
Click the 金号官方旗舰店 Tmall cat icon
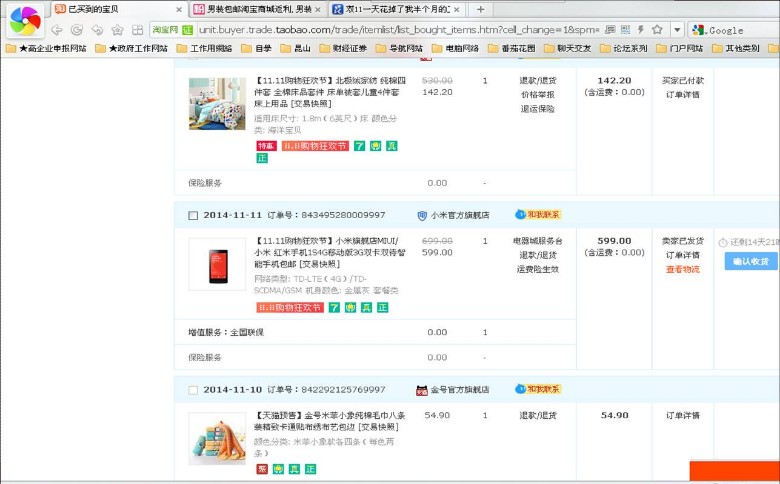(422, 390)
